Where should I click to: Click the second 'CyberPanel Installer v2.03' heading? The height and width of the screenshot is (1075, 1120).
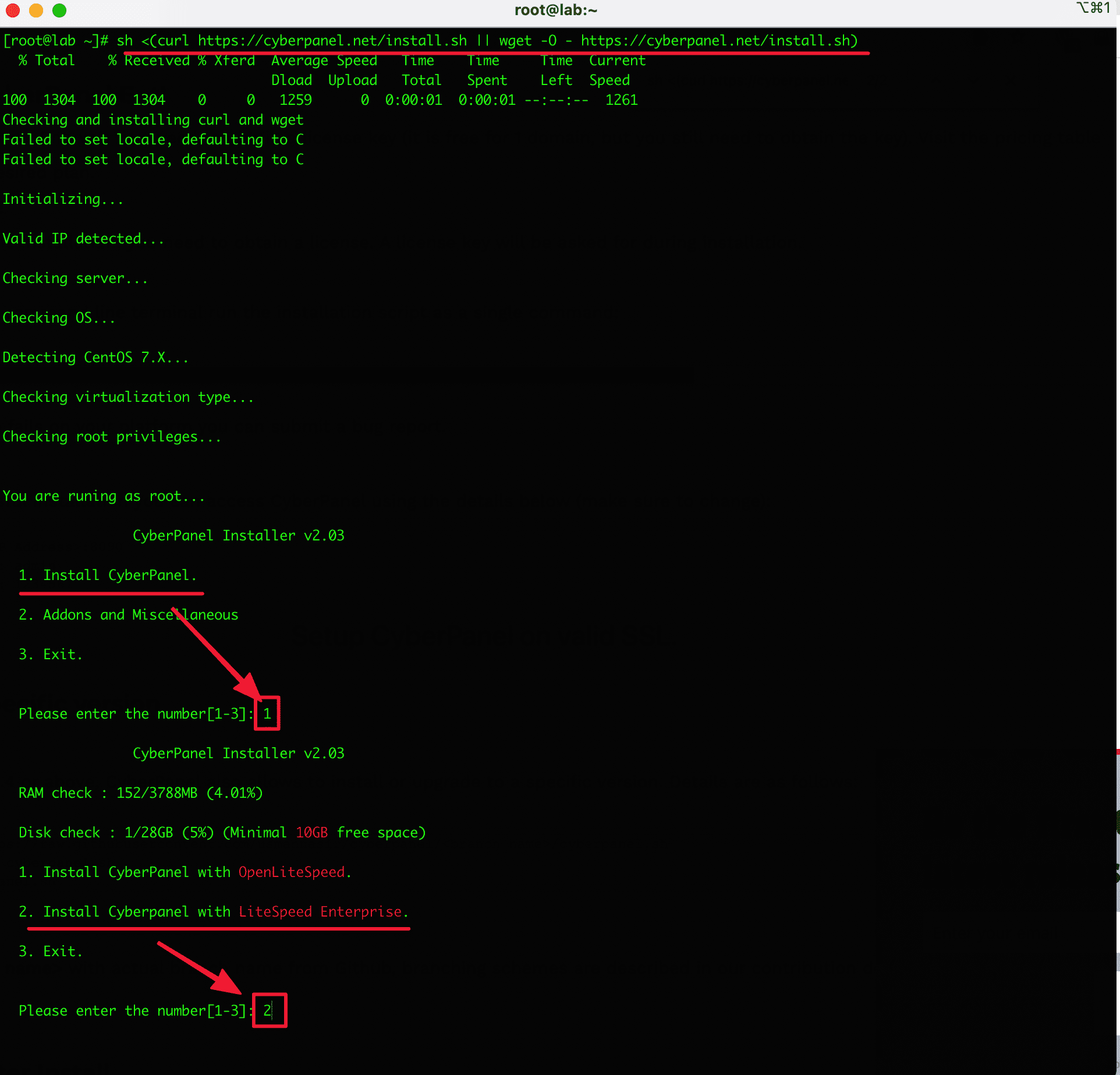[238, 754]
